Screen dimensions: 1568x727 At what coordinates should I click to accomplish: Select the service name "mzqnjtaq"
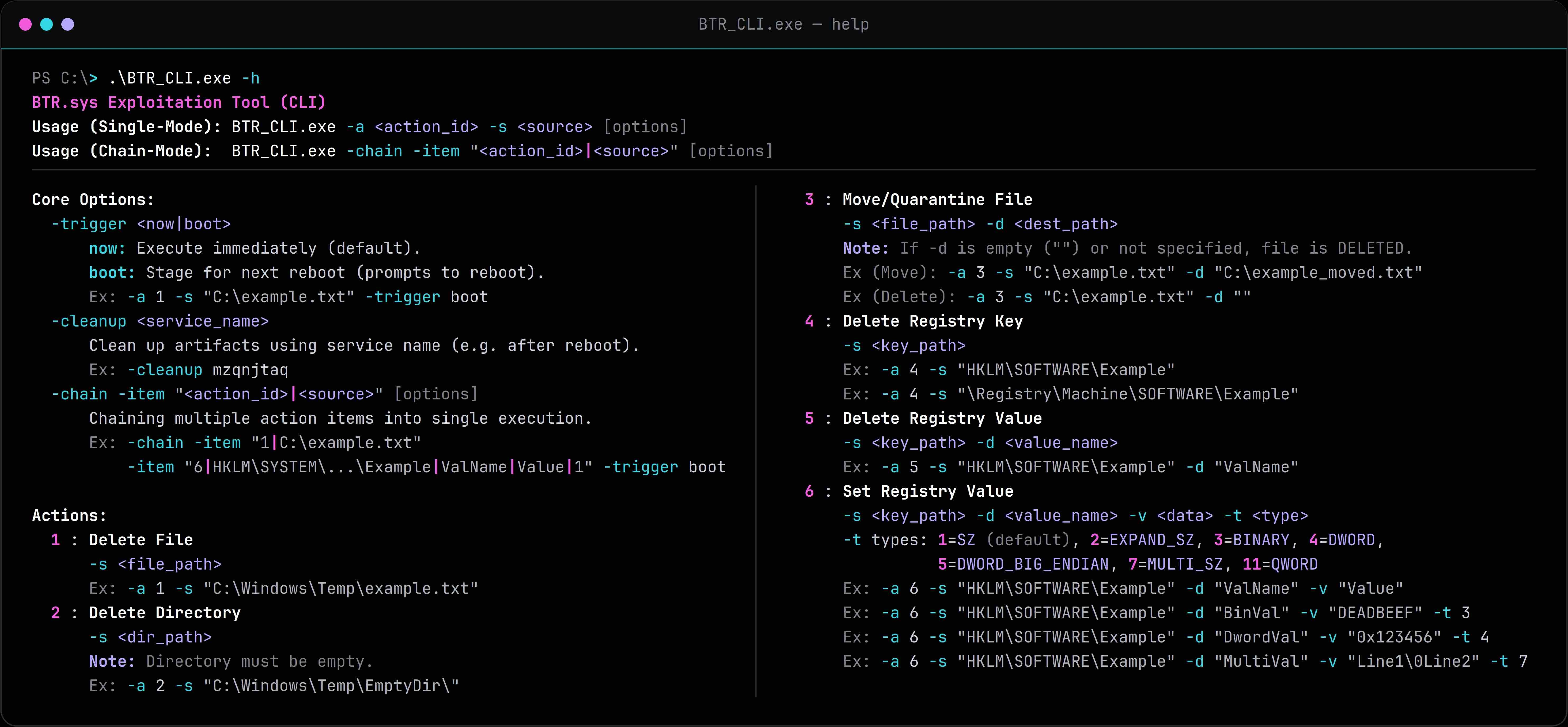(250, 370)
